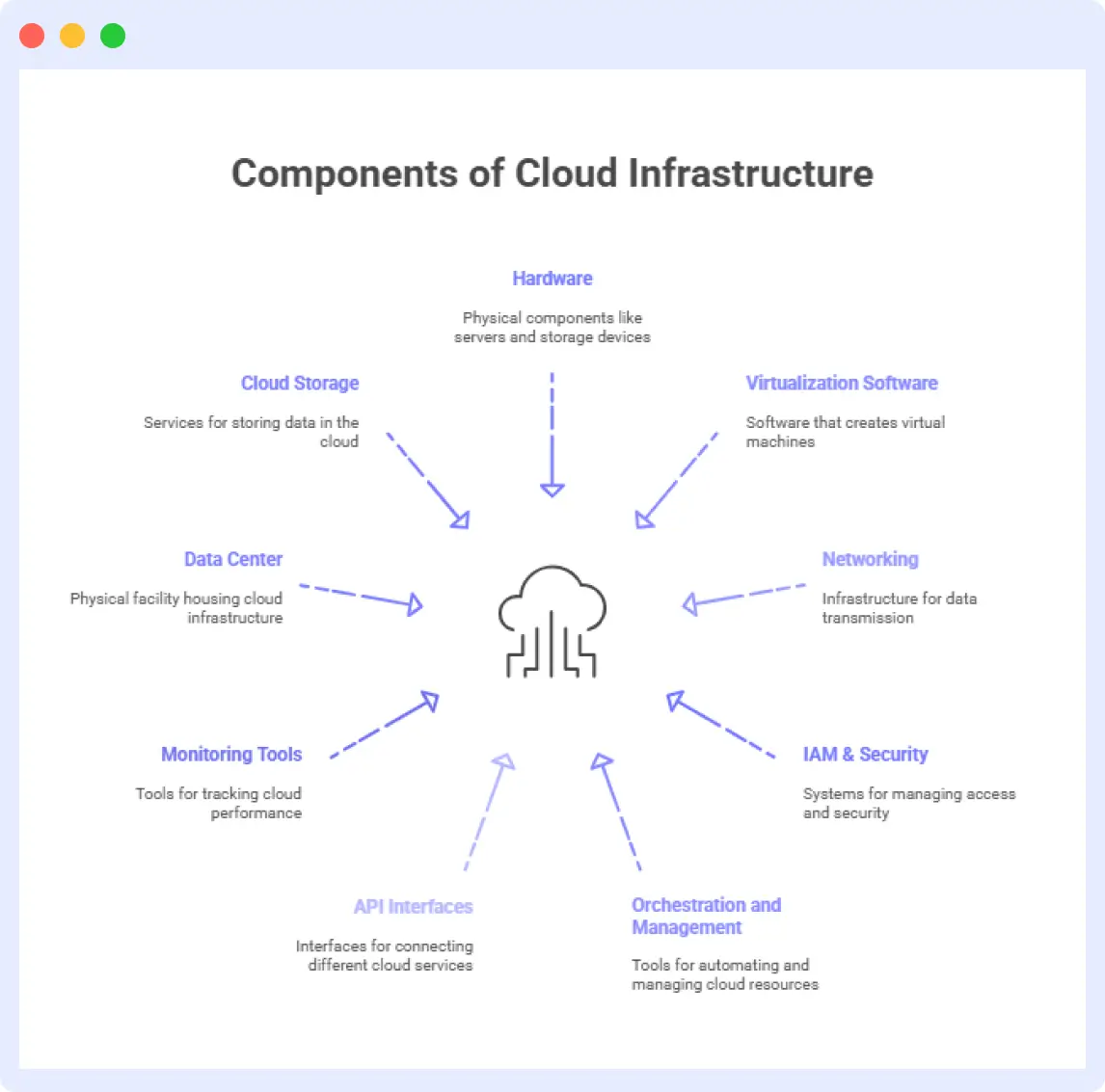Select text 'Physical facility housing cloud infrastructure'
The image size is (1105, 1092).
176,608
